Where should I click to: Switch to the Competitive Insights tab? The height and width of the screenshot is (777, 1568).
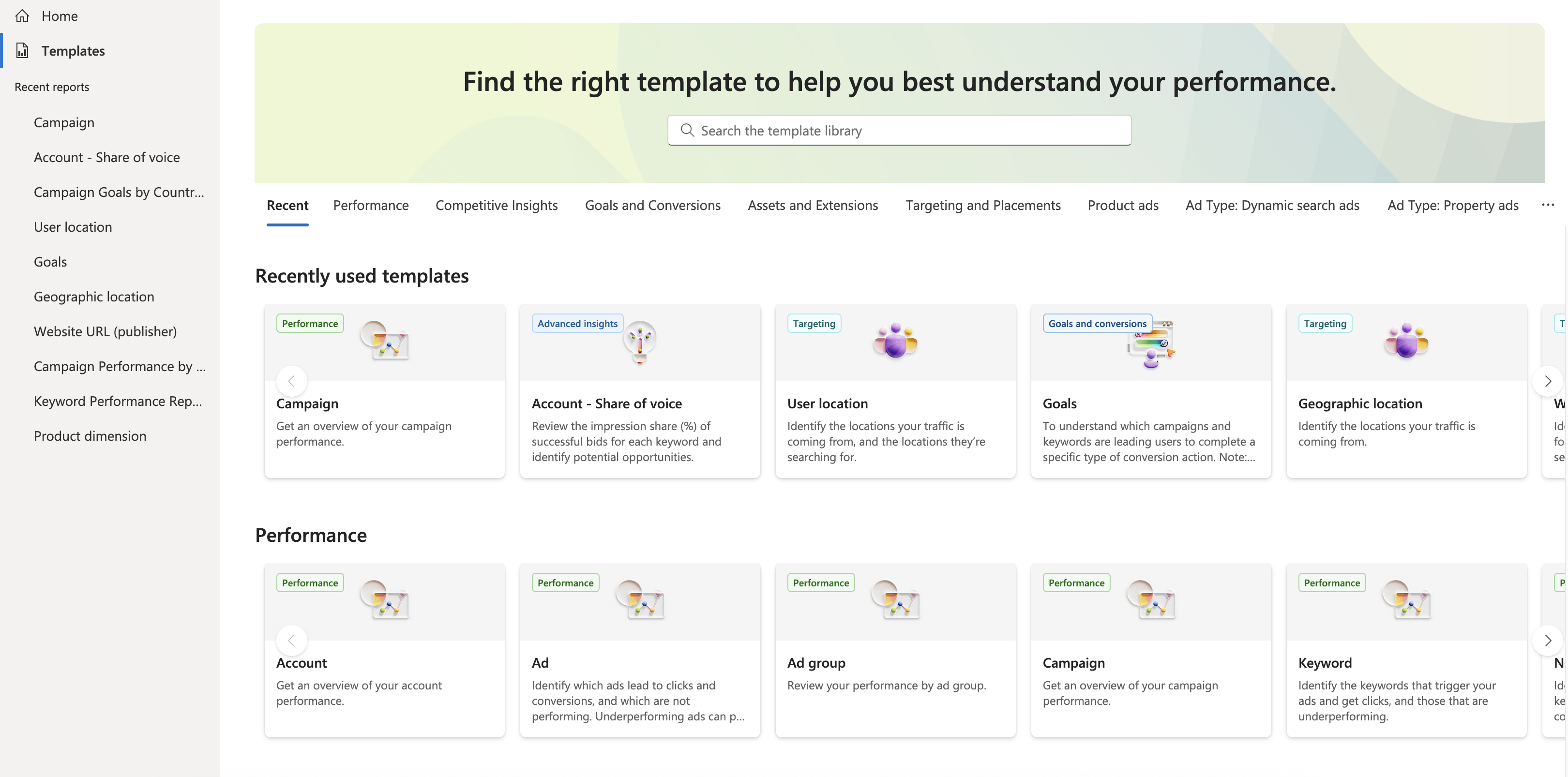(497, 206)
